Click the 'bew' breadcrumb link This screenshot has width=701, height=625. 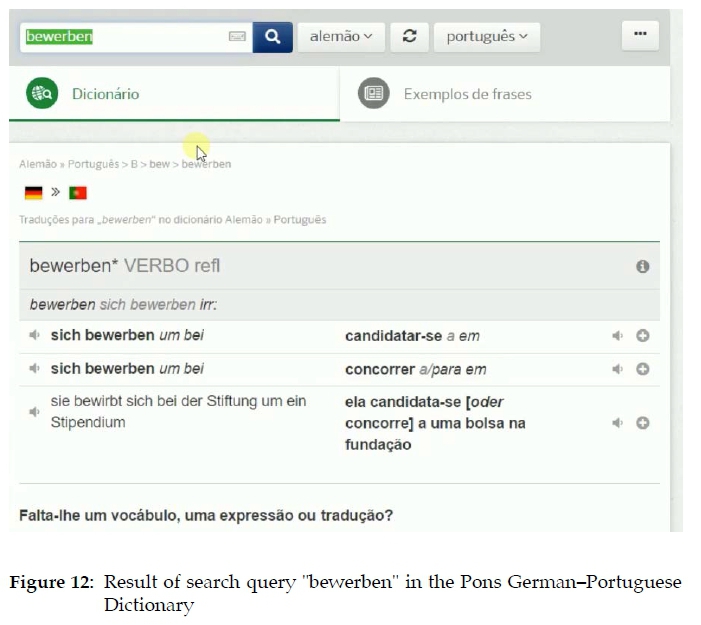click(159, 164)
